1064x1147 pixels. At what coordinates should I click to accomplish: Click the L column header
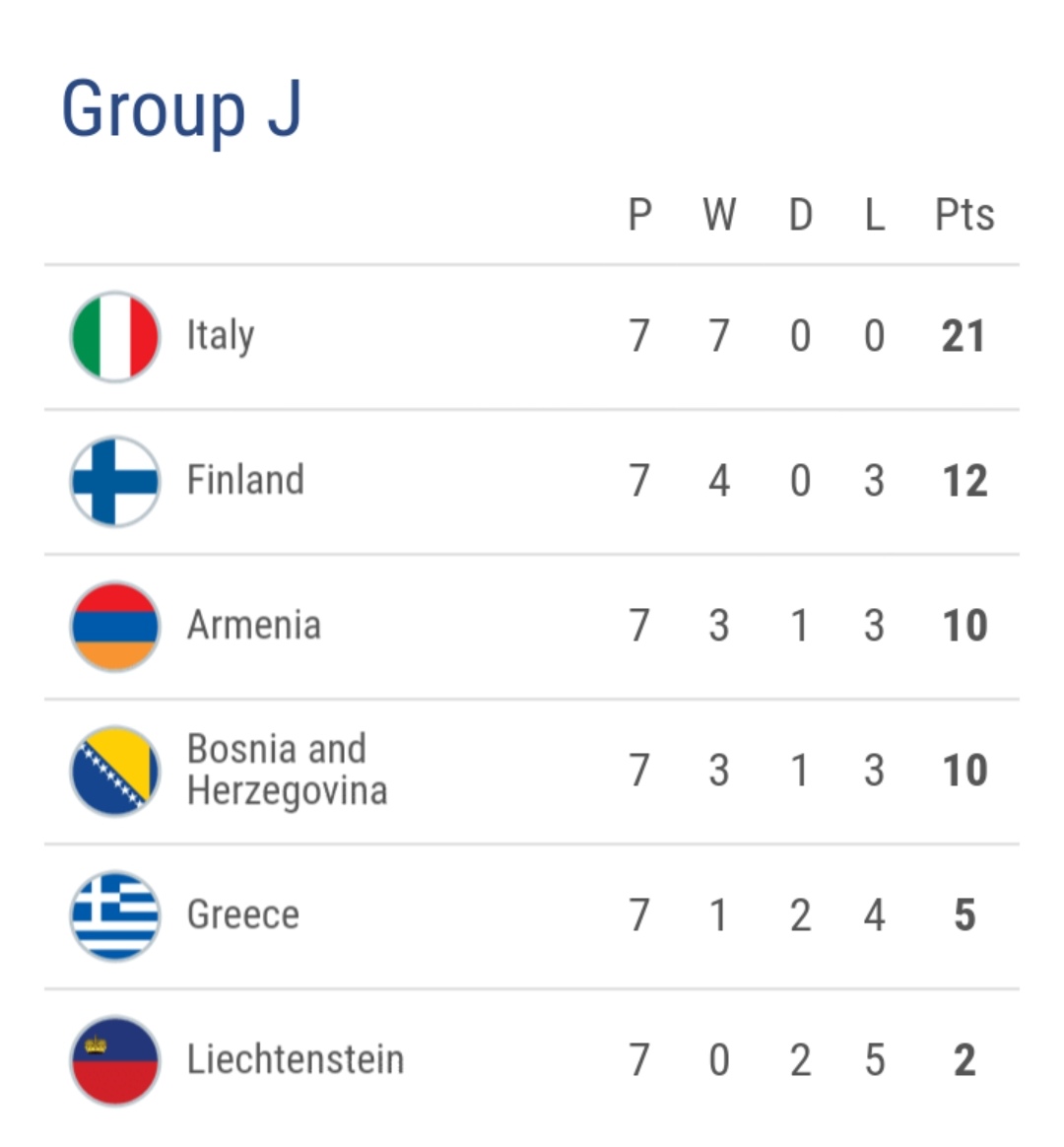click(x=874, y=215)
